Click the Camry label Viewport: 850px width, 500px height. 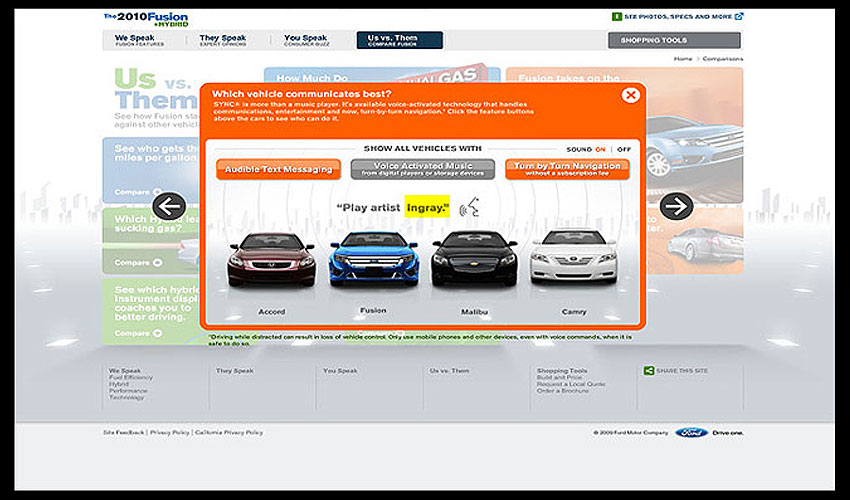coord(574,312)
